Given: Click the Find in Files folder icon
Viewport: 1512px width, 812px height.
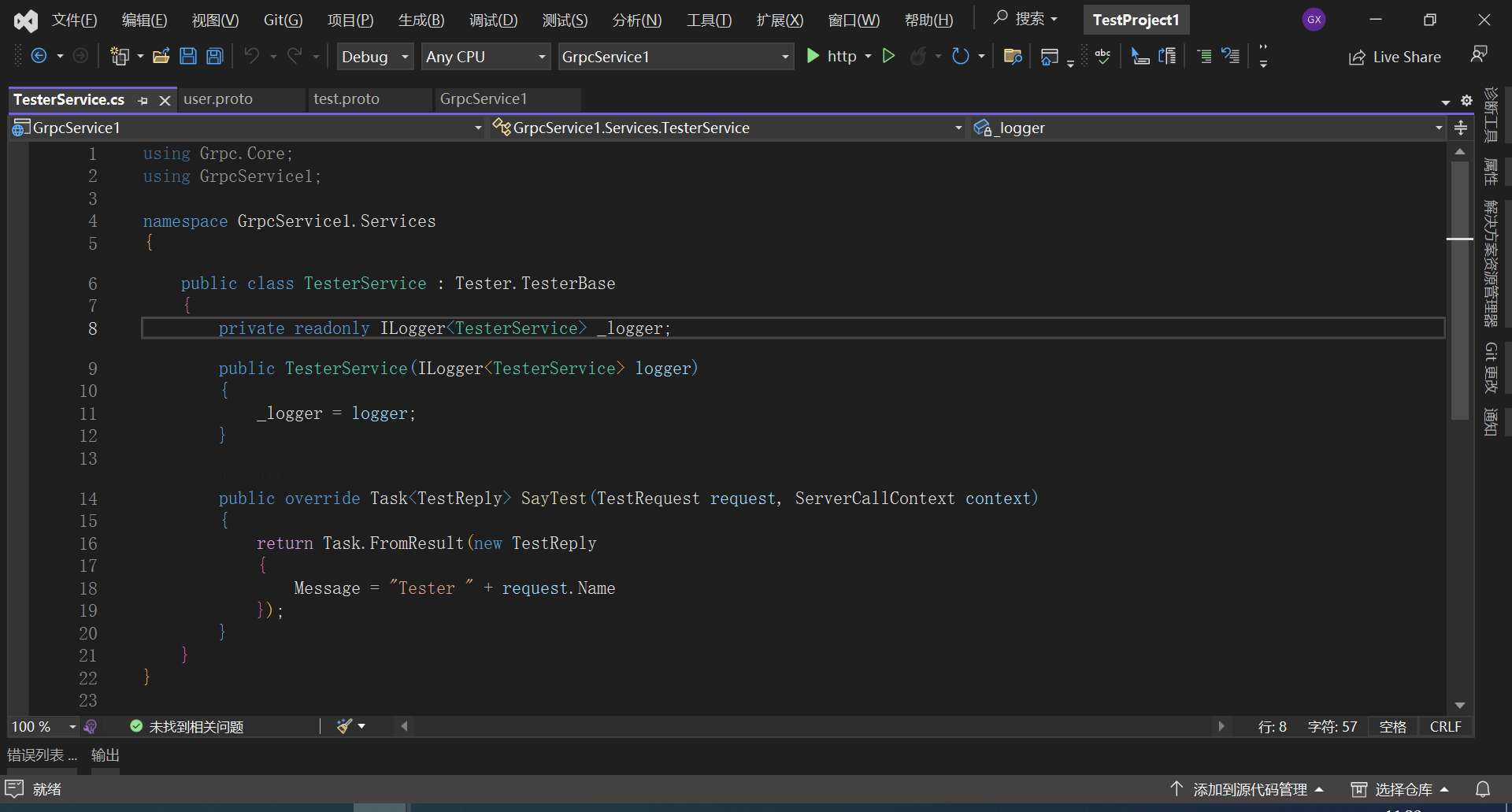Looking at the screenshot, I should click(x=1013, y=56).
